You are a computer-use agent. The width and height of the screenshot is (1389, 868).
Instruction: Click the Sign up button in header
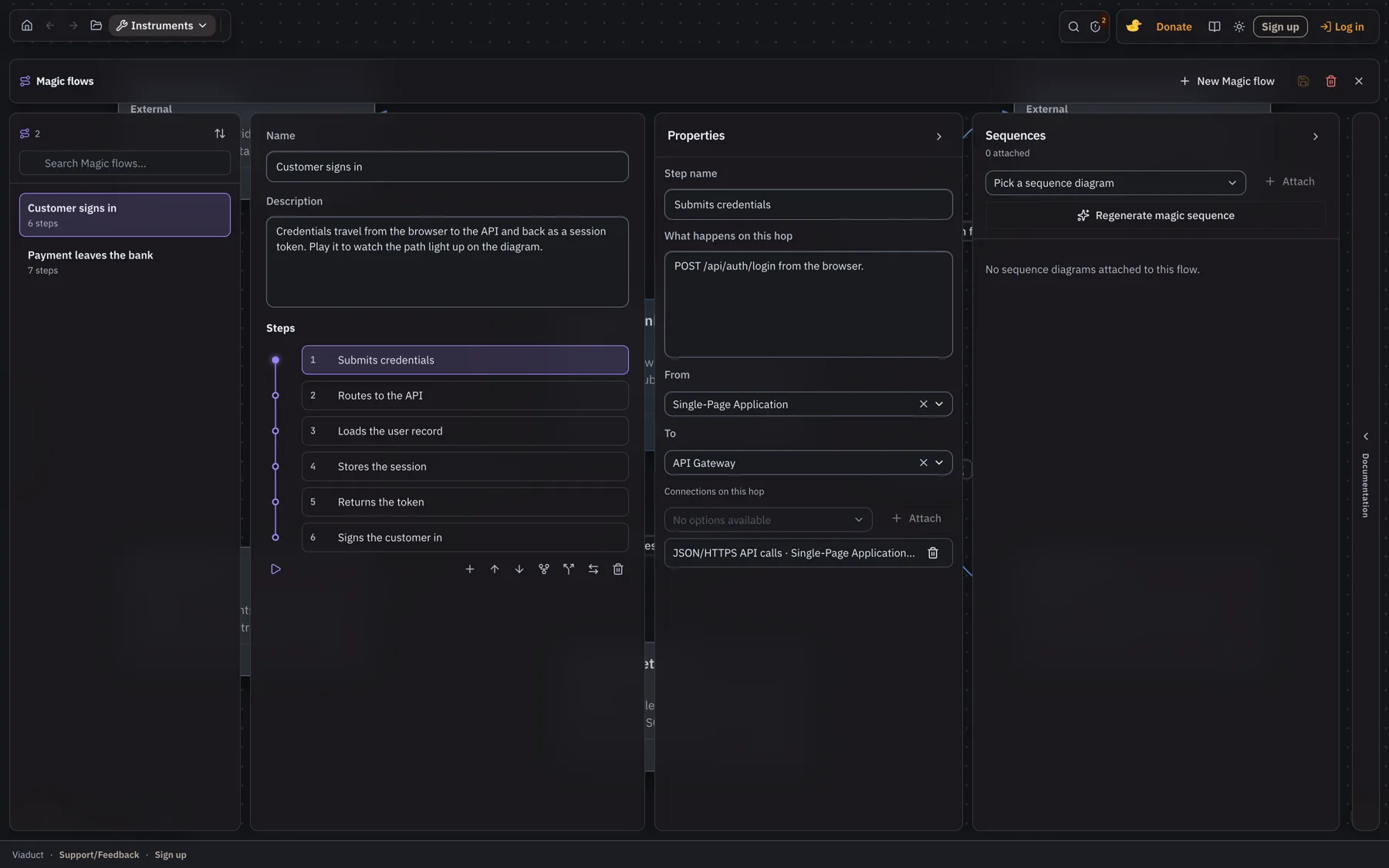pyautogui.click(x=1280, y=27)
